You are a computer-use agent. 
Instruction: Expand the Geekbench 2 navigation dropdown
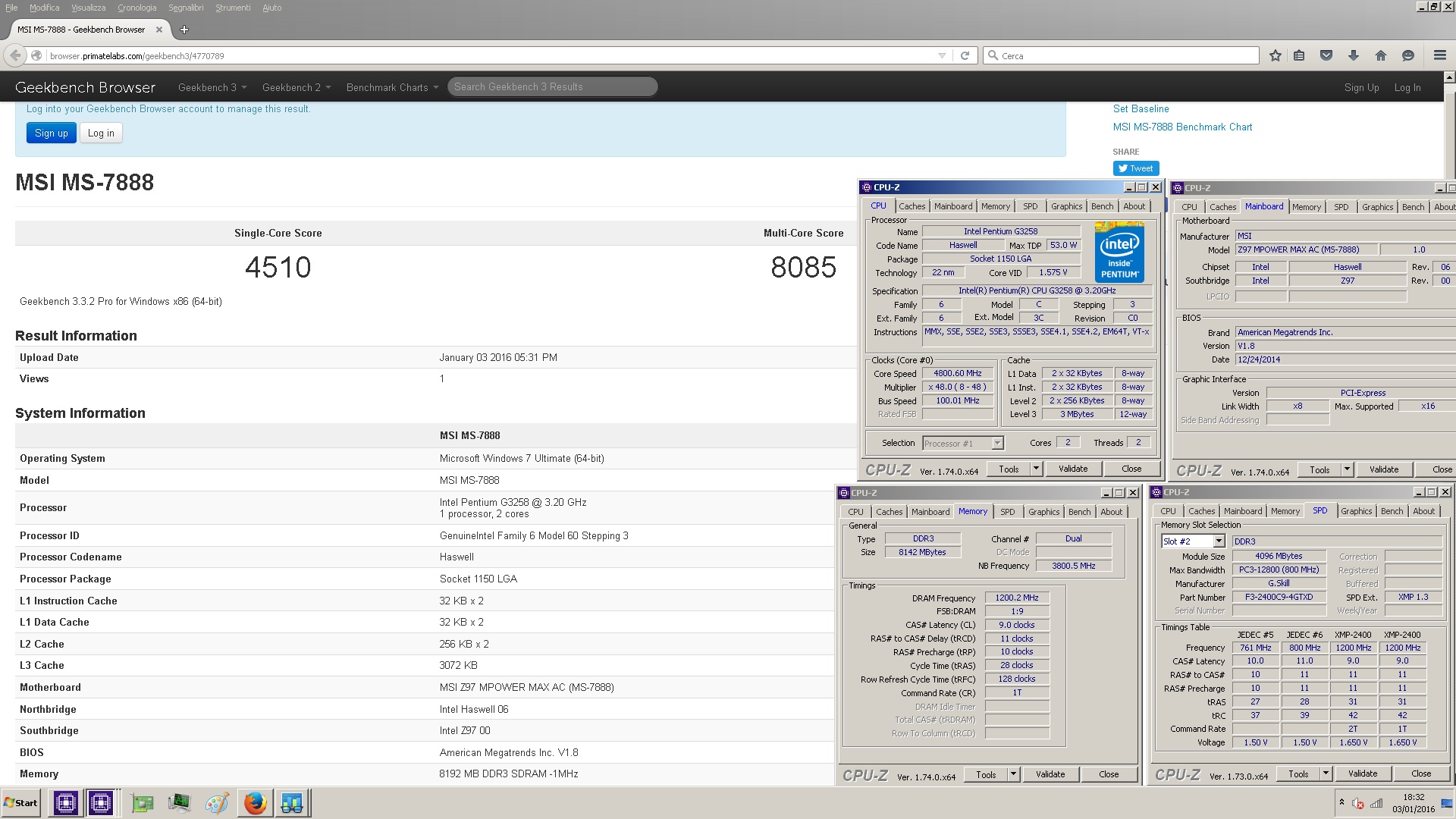297,87
